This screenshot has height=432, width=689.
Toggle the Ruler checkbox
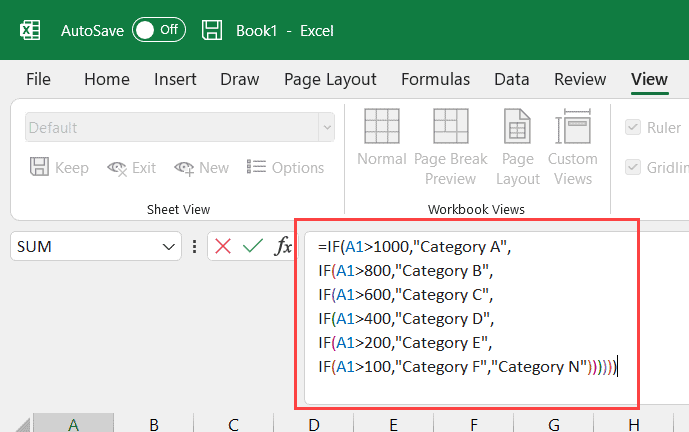tap(633, 127)
